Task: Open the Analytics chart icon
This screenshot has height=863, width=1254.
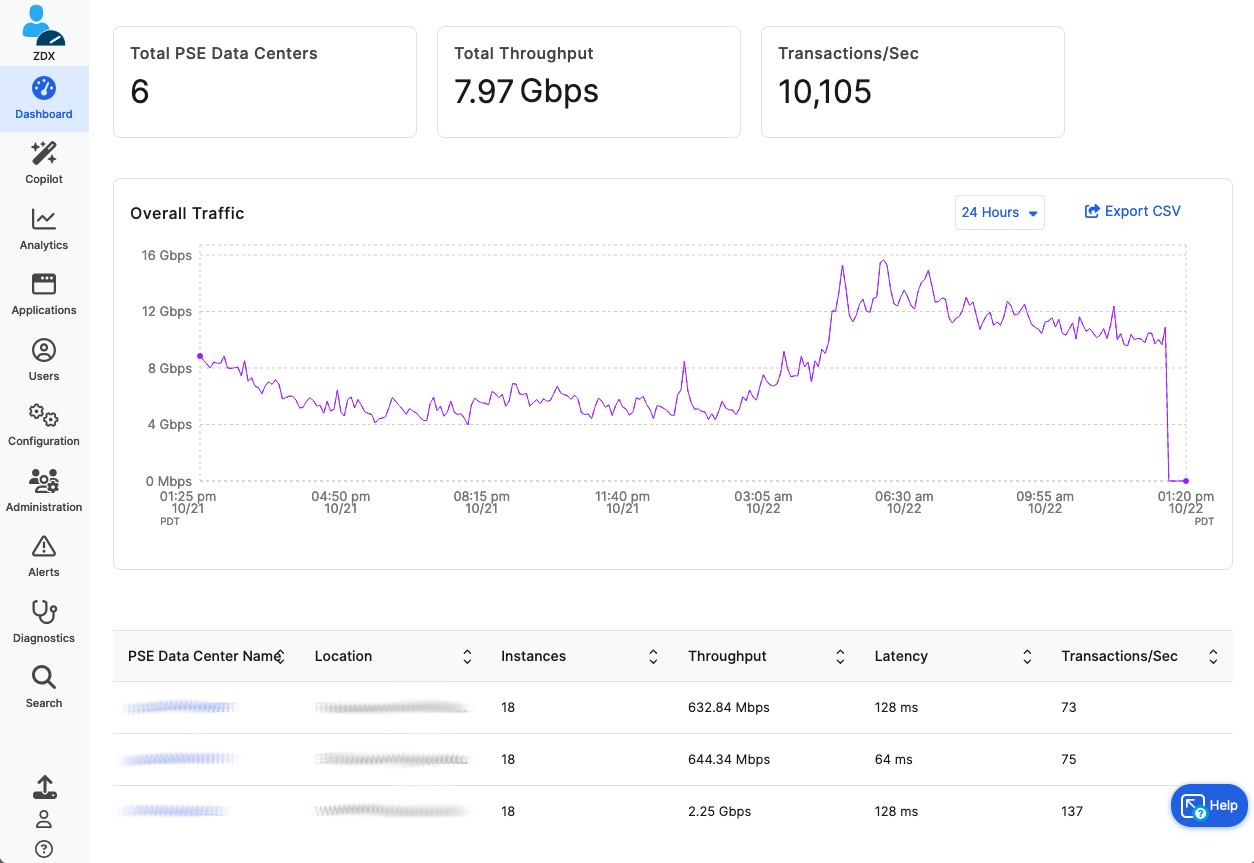Action: click(44, 219)
